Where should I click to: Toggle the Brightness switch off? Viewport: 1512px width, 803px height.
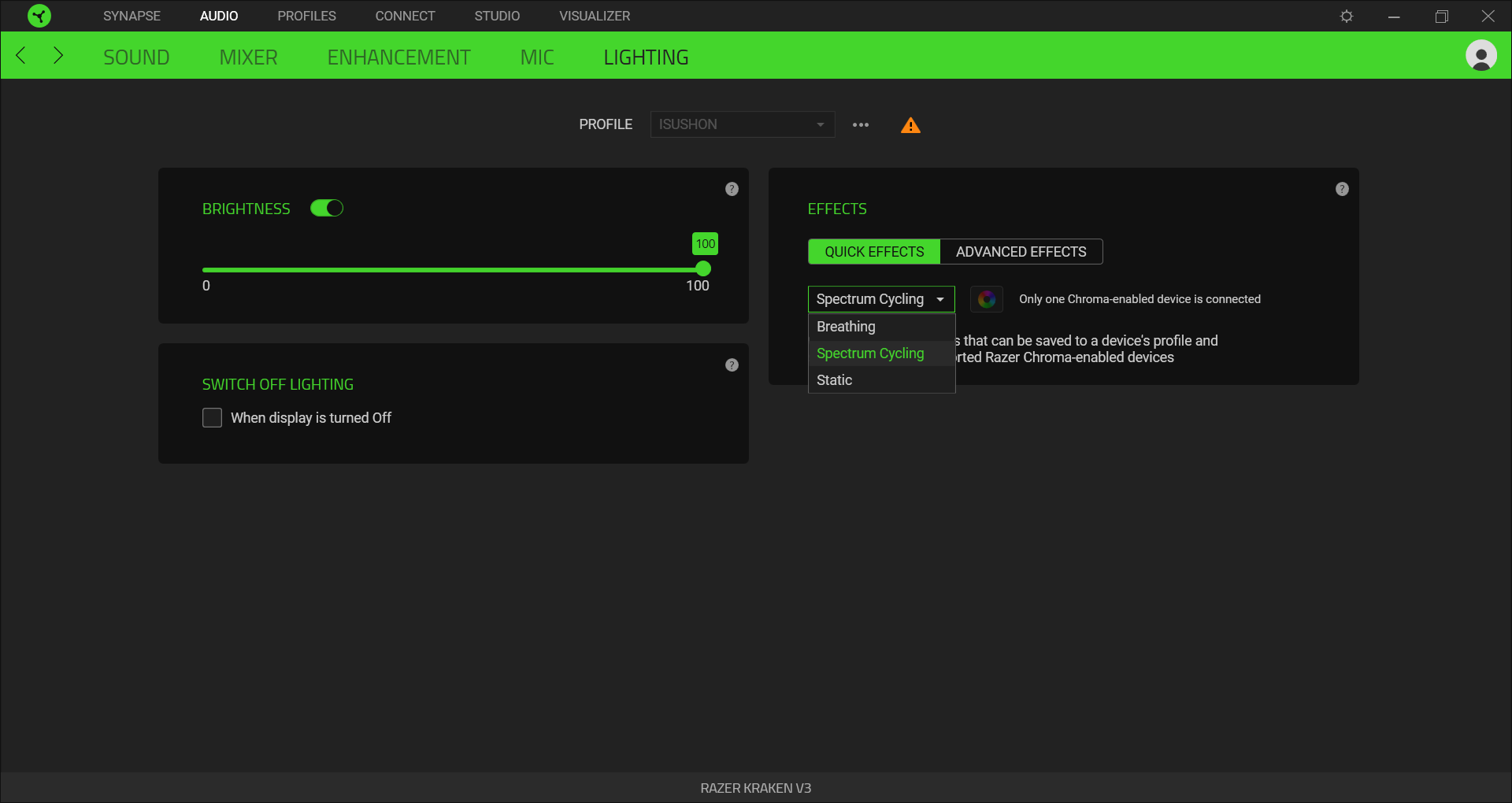[327, 208]
